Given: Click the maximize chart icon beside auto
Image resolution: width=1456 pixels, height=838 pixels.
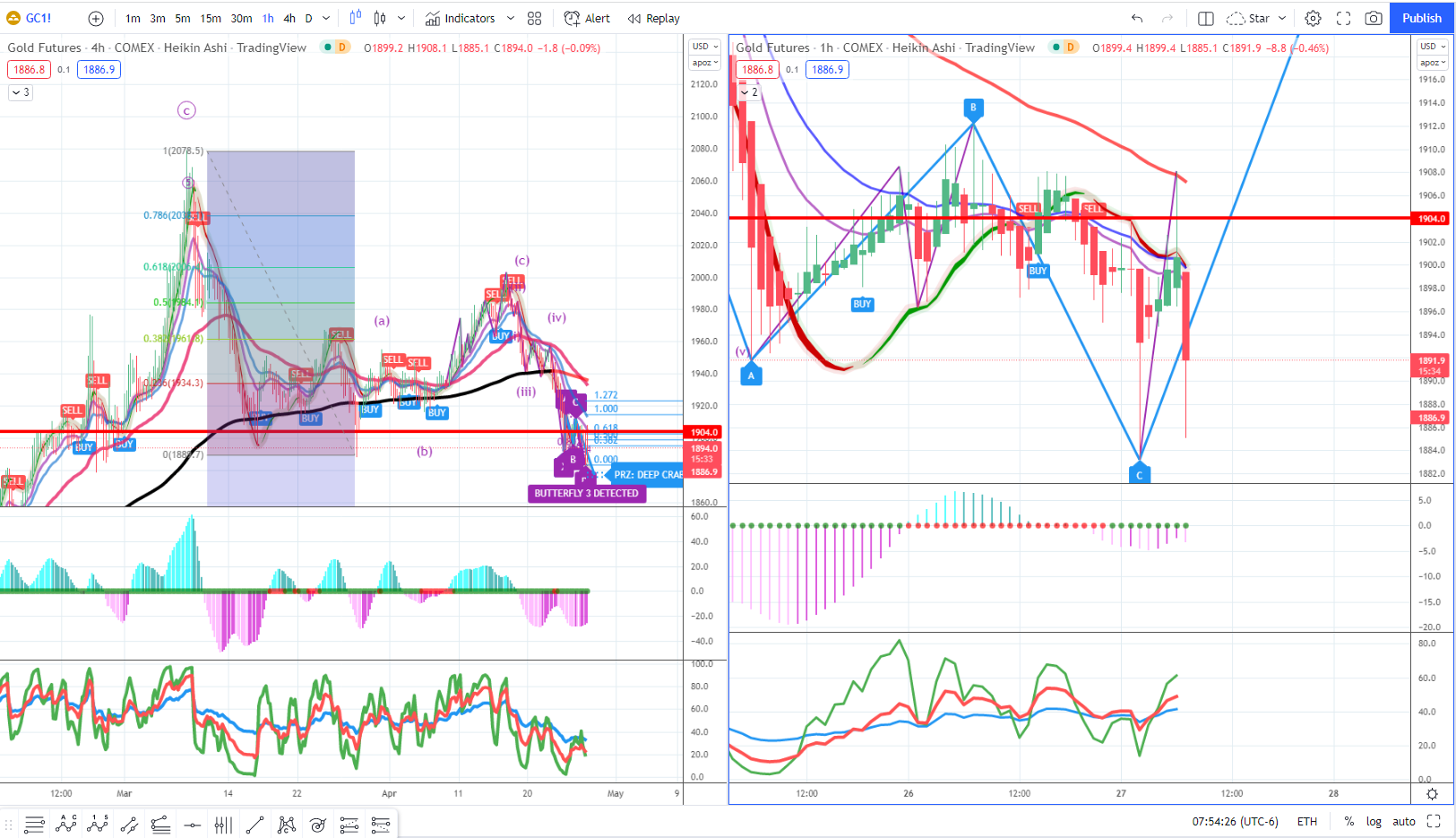Looking at the screenshot, I should (1434, 821).
